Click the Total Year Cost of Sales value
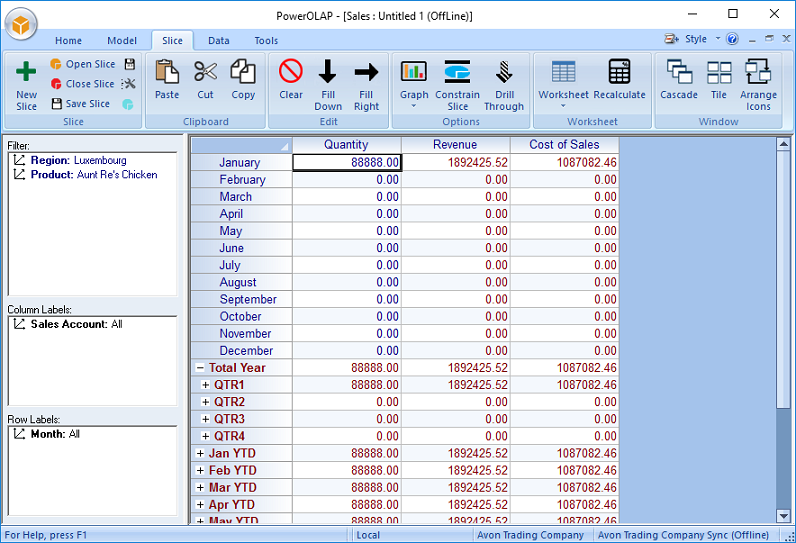Screen dimensions: 796x543 pos(565,368)
